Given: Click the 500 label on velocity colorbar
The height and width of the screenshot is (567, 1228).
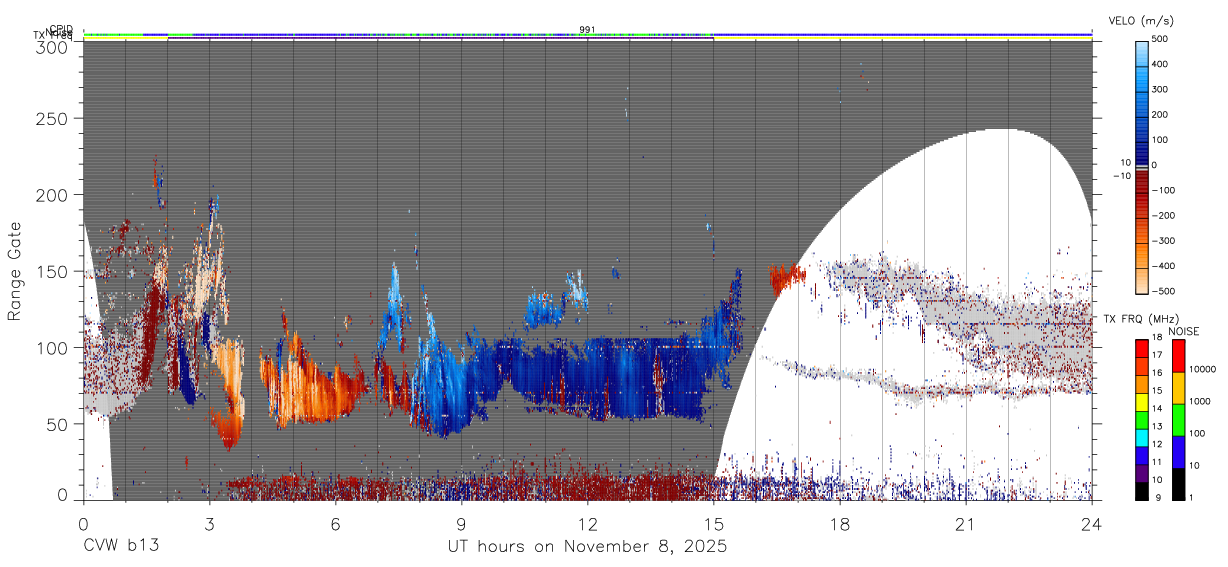Looking at the screenshot, I should point(1162,39).
